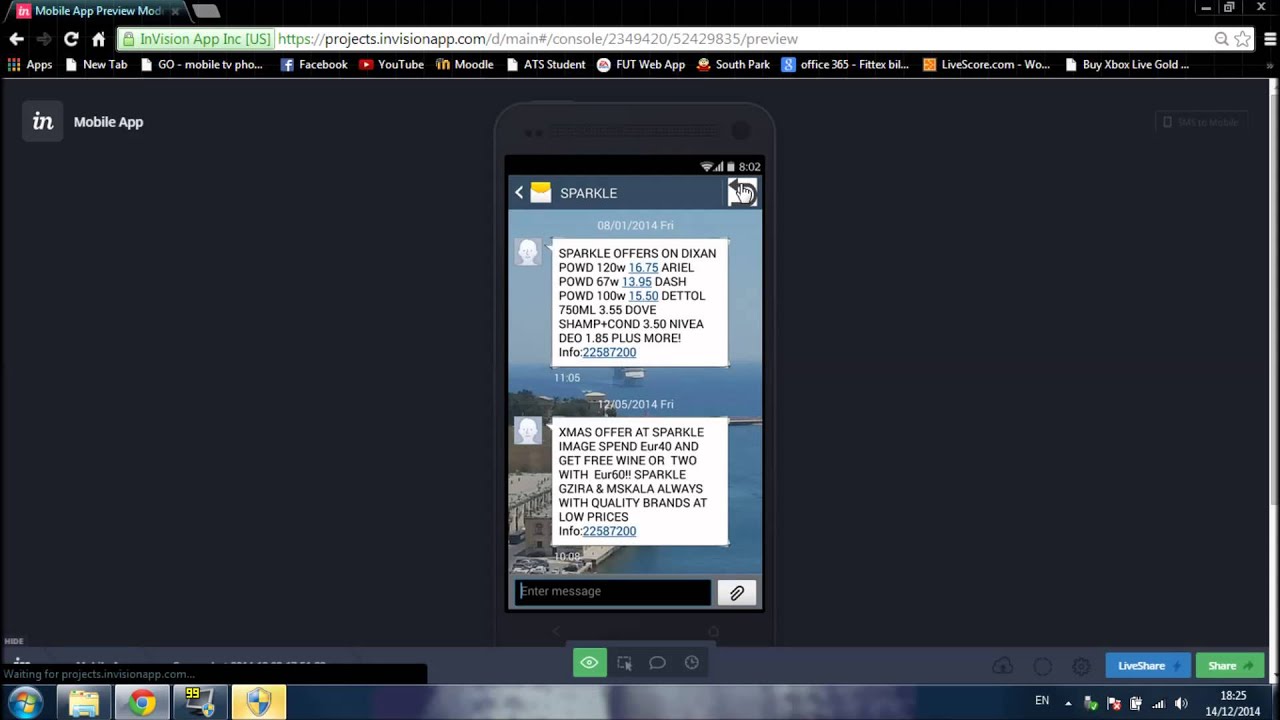Focus the Enter message field
This screenshot has height=720, width=1280.
613,592
